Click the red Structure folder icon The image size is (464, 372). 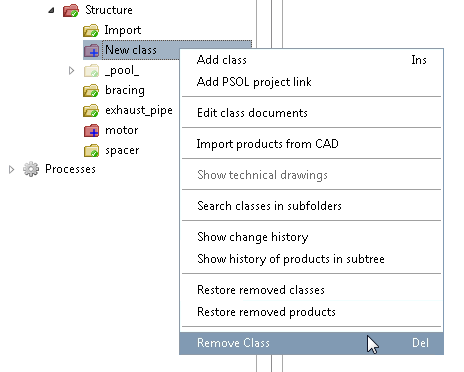(x=71, y=10)
